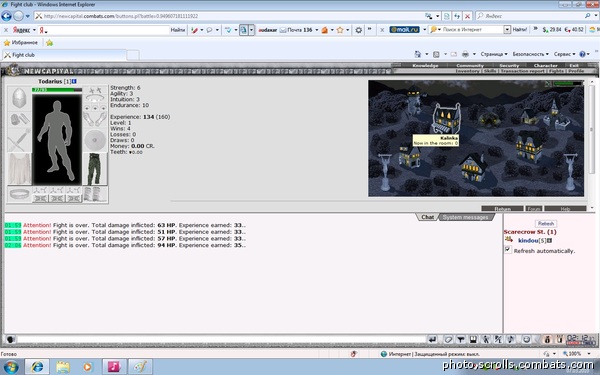The width and height of the screenshot is (600, 375).
Task: Click the send message arrow icon
Action: click(432, 339)
